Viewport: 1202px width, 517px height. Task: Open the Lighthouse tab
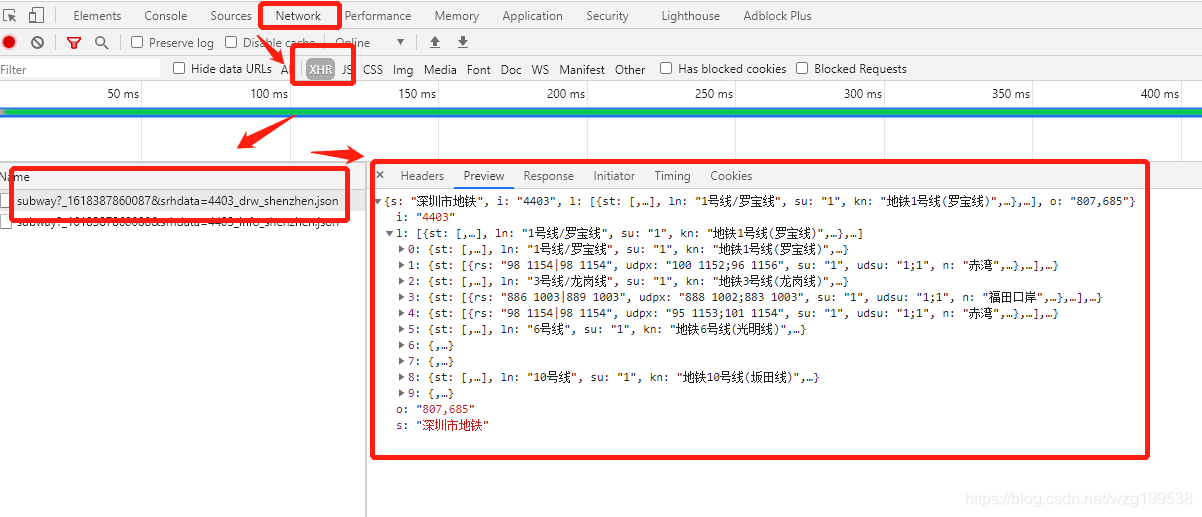tap(691, 16)
